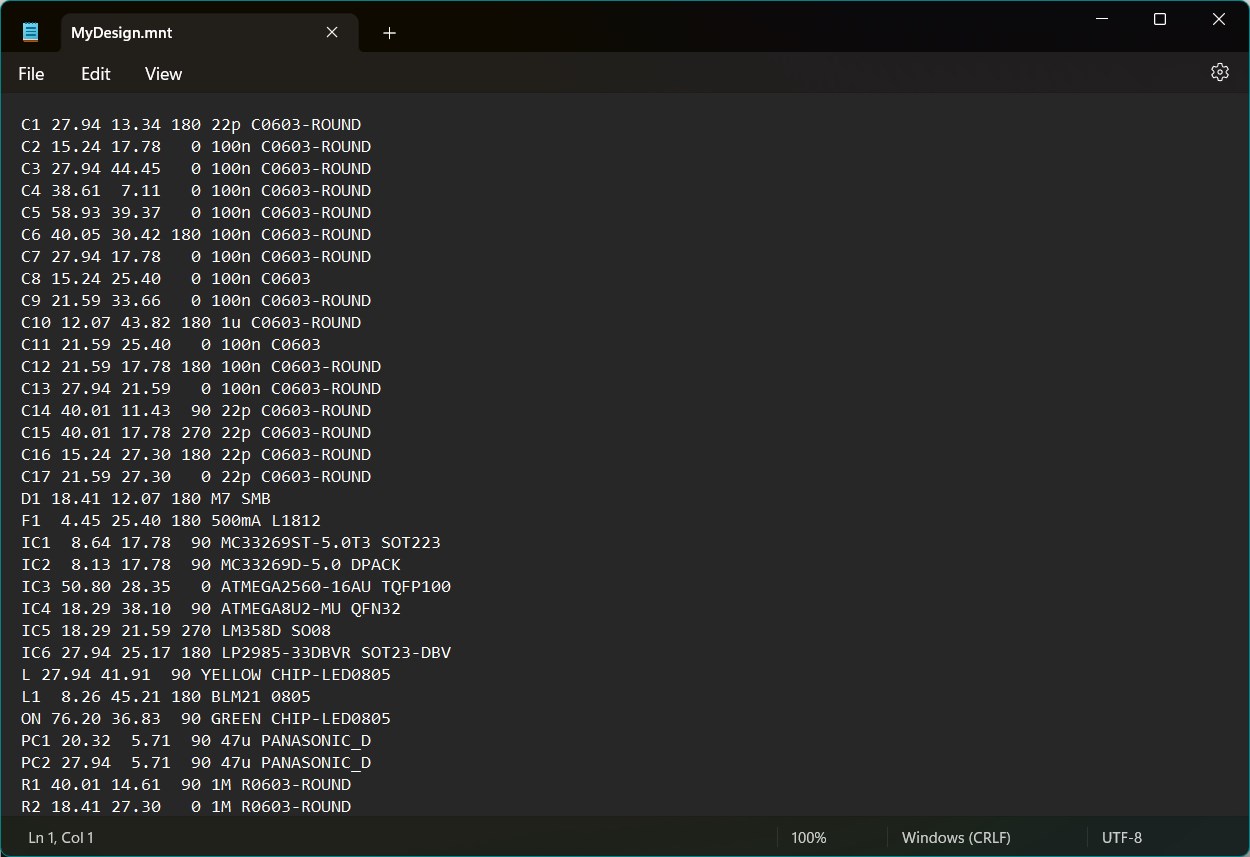Viewport: 1250px width, 857px height.
Task: Click the IC5 LM358D SO08 line
Action: (176, 631)
